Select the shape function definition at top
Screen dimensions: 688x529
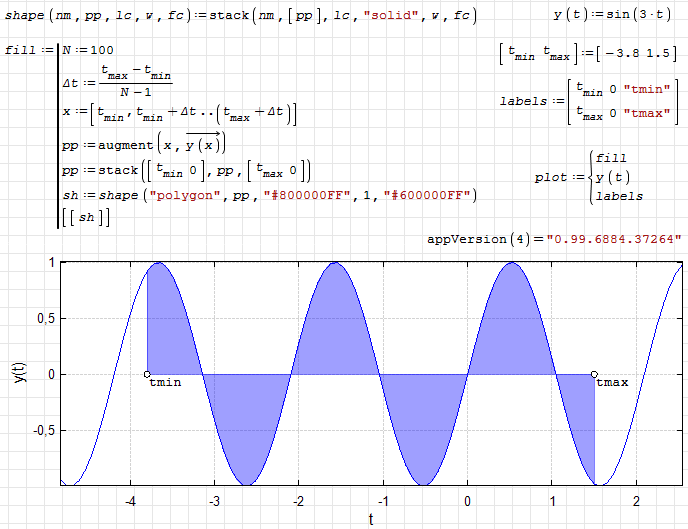[240, 17]
